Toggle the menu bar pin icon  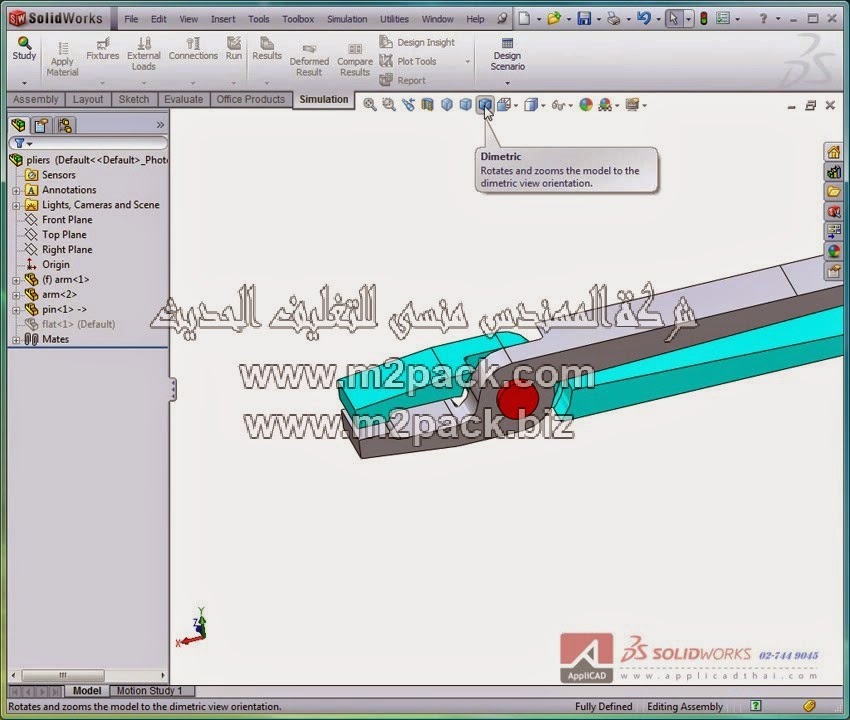[x=503, y=19]
